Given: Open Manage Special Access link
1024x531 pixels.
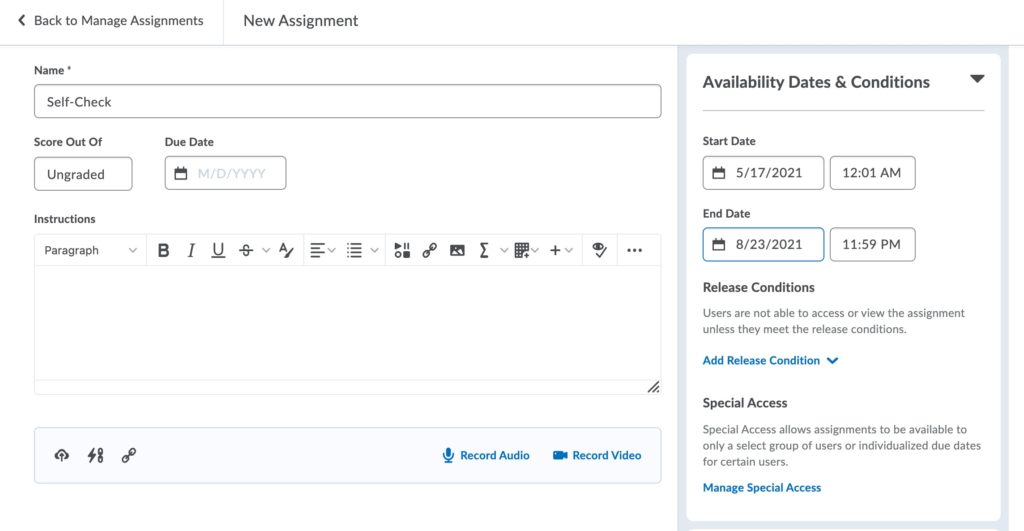Looking at the screenshot, I should pyautogui.click(x=762, y=488).
